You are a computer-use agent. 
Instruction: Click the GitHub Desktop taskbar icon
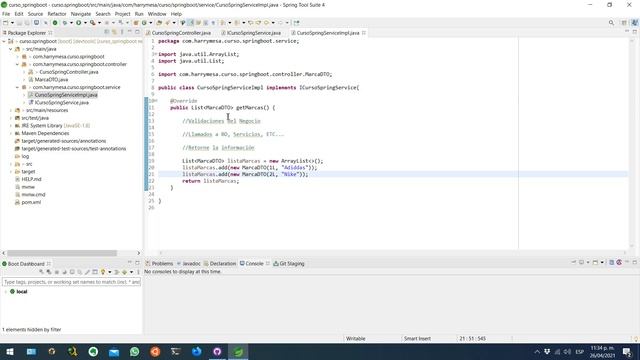pos(217,351)
